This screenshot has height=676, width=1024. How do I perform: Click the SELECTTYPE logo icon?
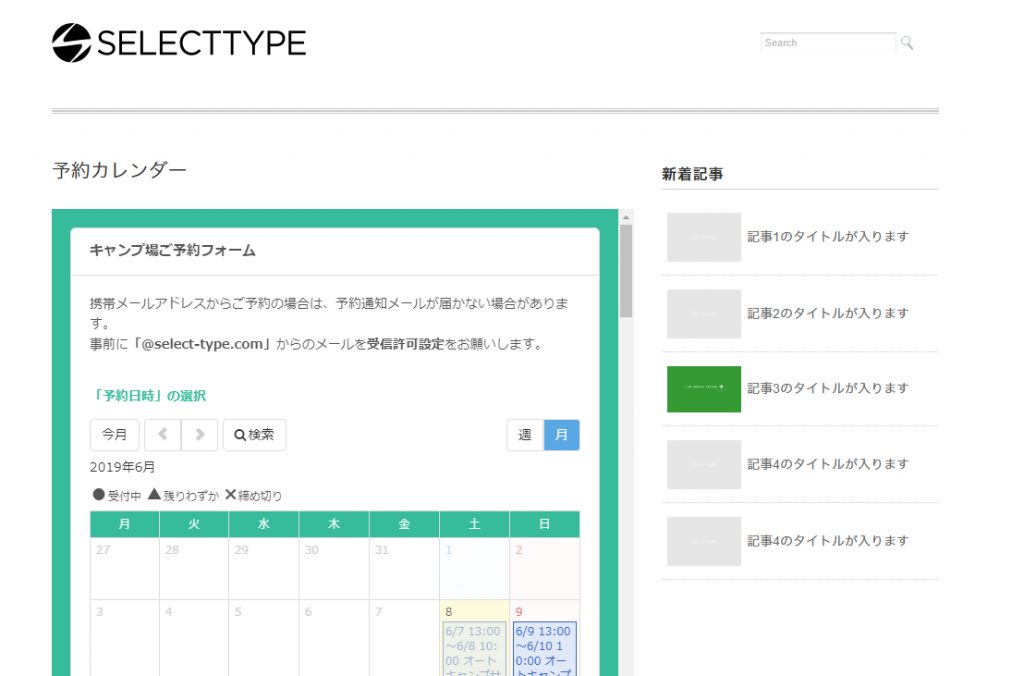click(72, 43)
